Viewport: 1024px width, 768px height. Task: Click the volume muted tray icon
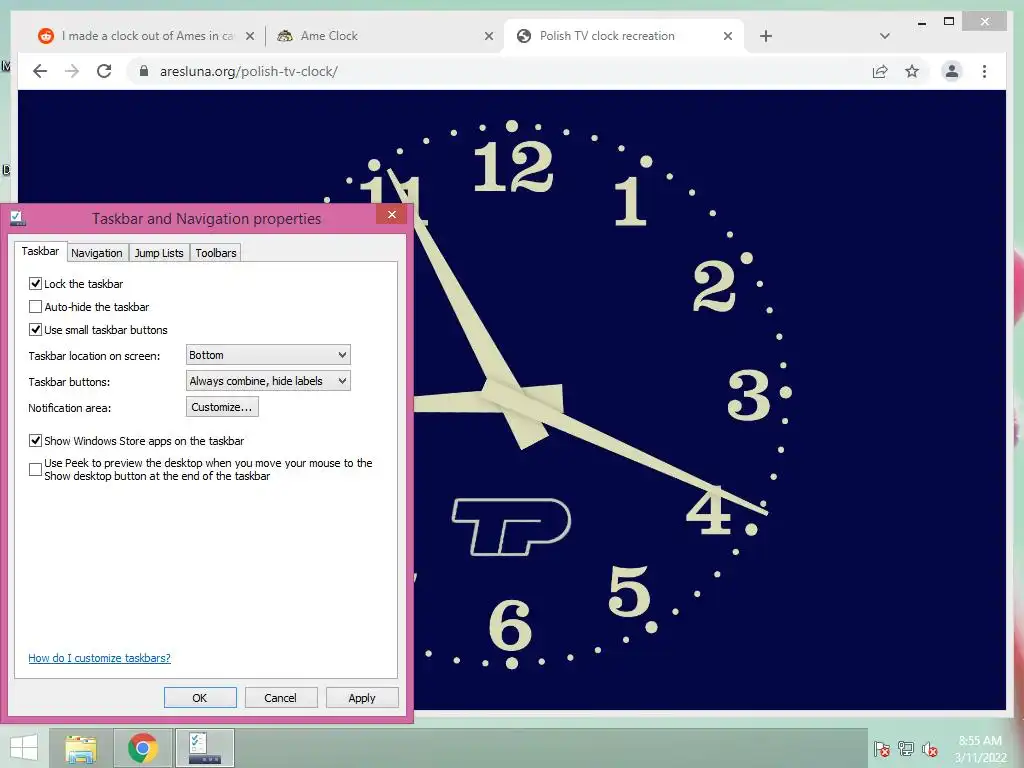(929, 750)
